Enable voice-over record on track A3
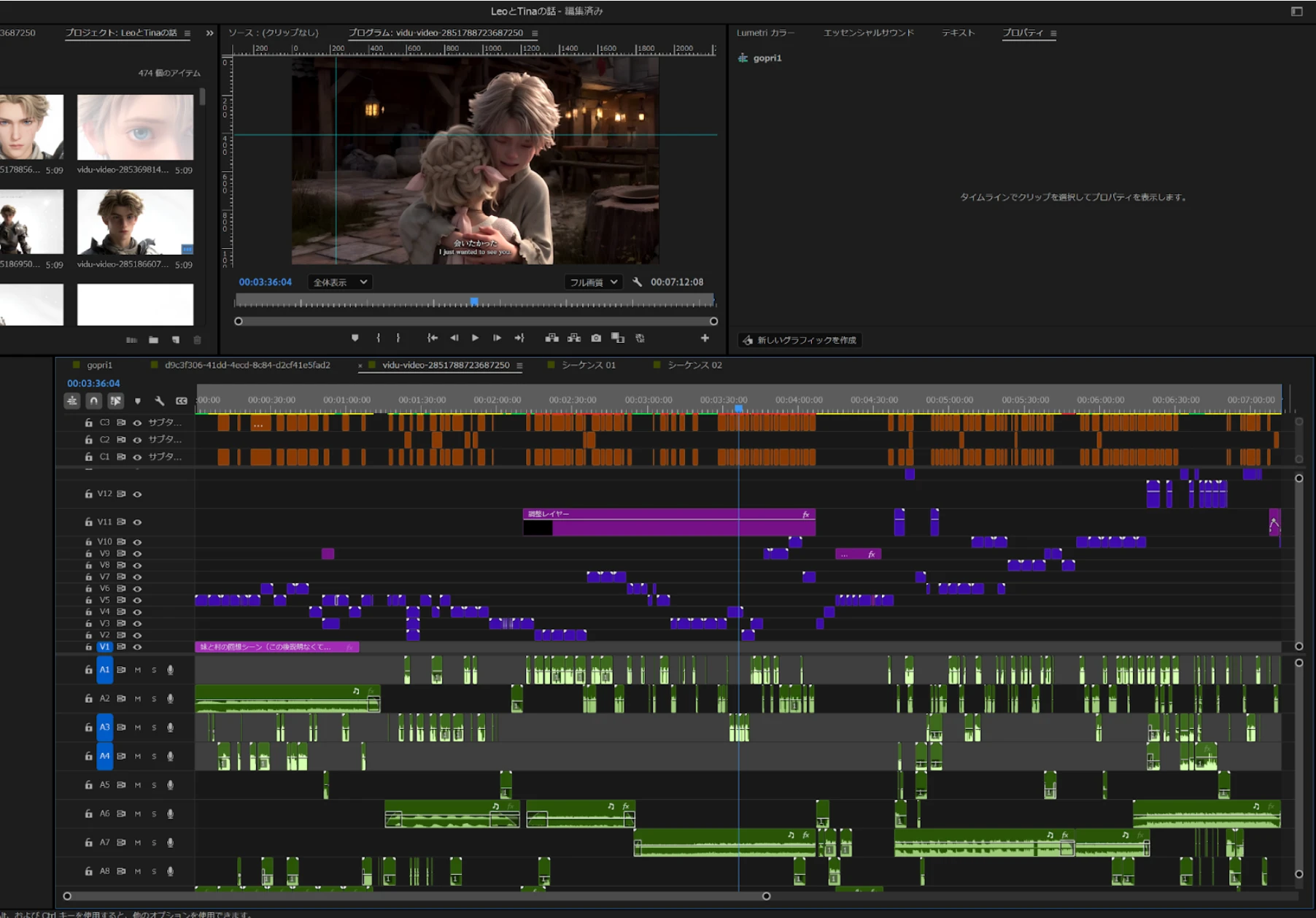The width and height of the screenshot is (1316, 918). [x=170, y=728]
